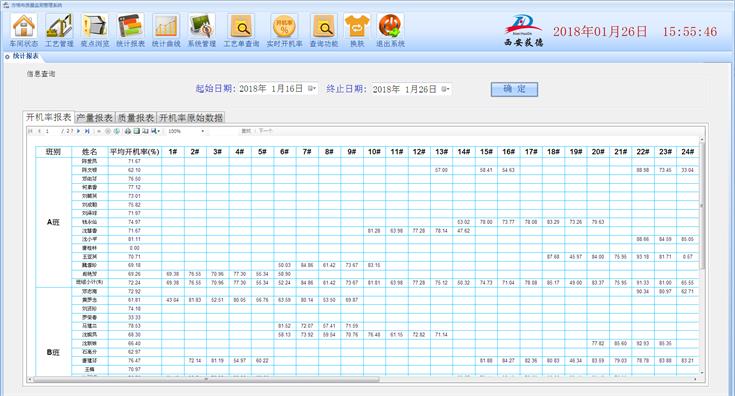Click the 2018年01月26日 date display
This screenshot has width=735, height=396.
600,32
